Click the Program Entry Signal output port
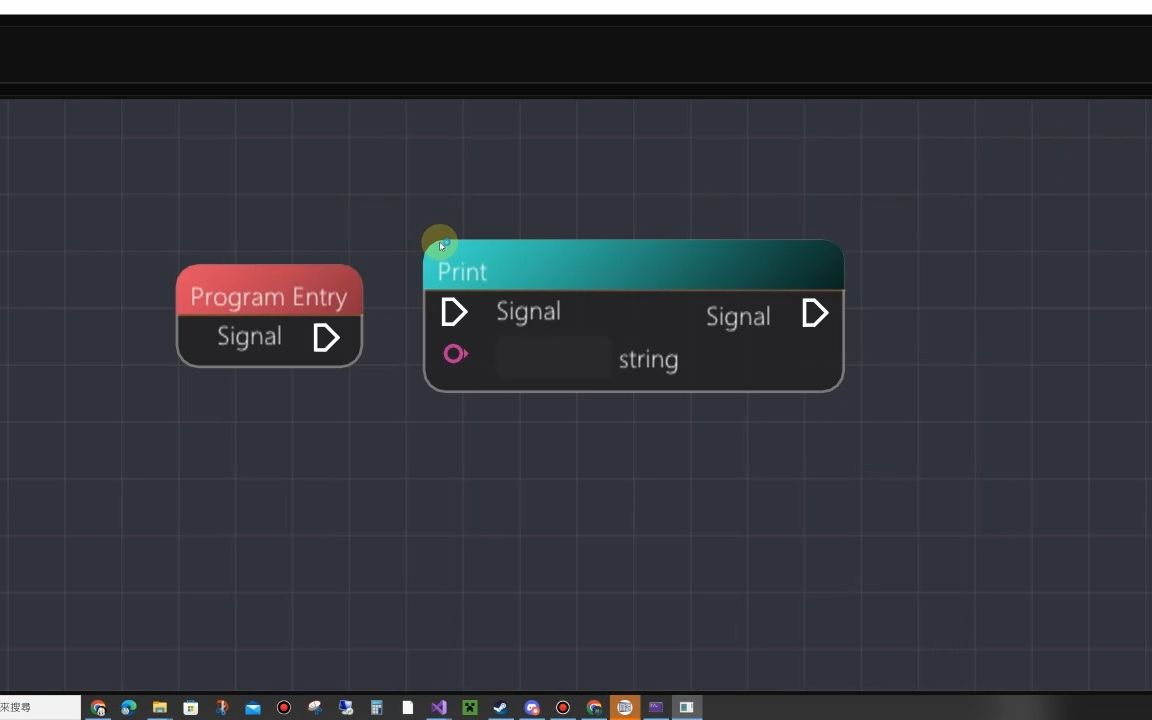Viewport: 1152px width, 720px height. pos(325,338)
